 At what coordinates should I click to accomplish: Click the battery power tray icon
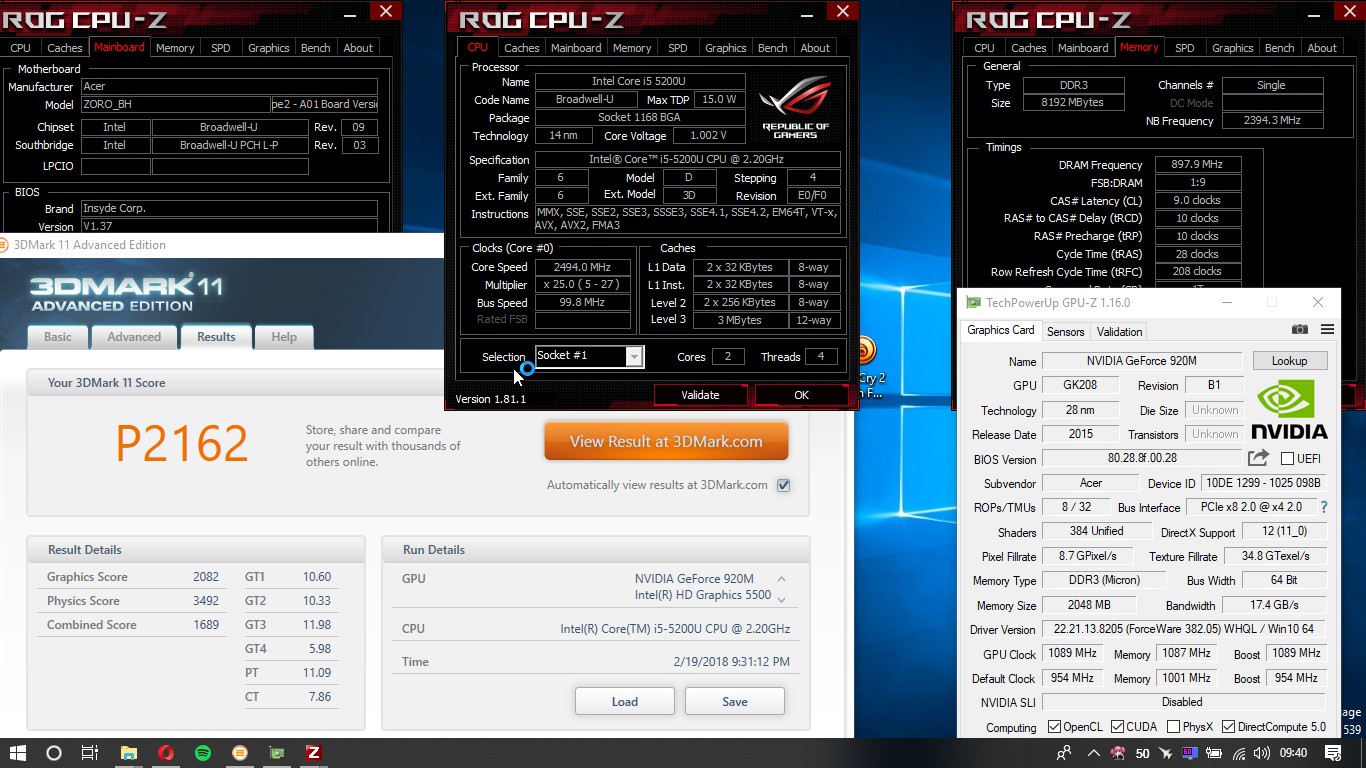pos(1215,753)
